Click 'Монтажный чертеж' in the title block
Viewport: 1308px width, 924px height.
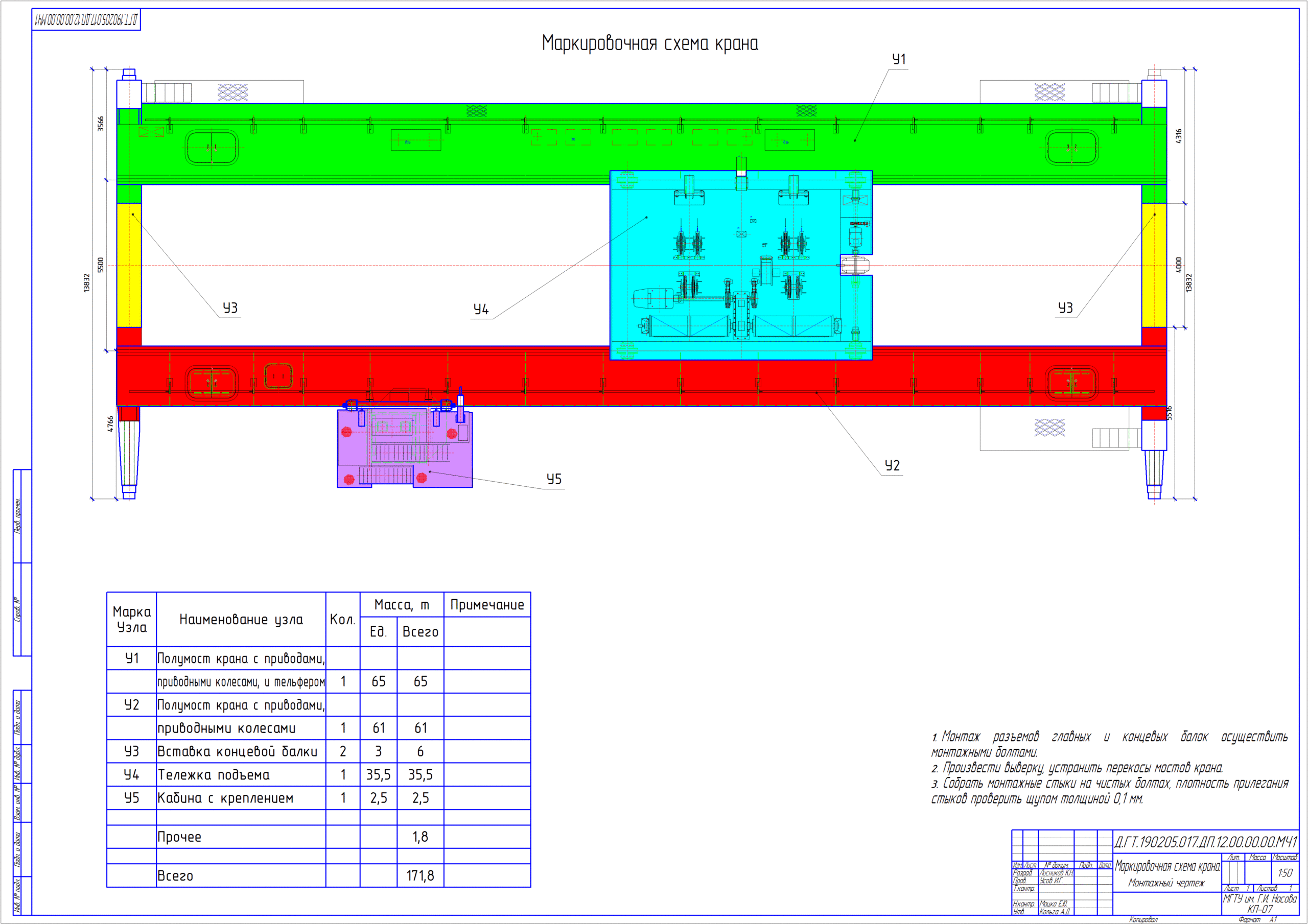pos(1166,883)
